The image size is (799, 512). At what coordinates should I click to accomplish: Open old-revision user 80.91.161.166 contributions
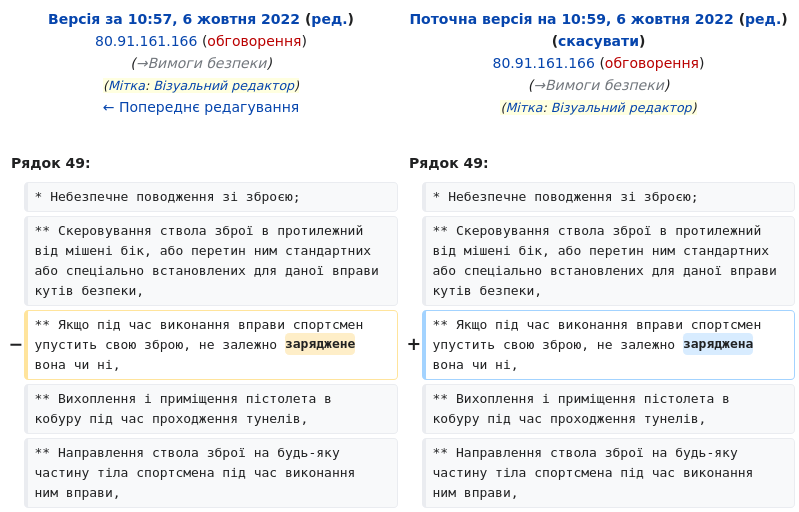click(146, 41)
